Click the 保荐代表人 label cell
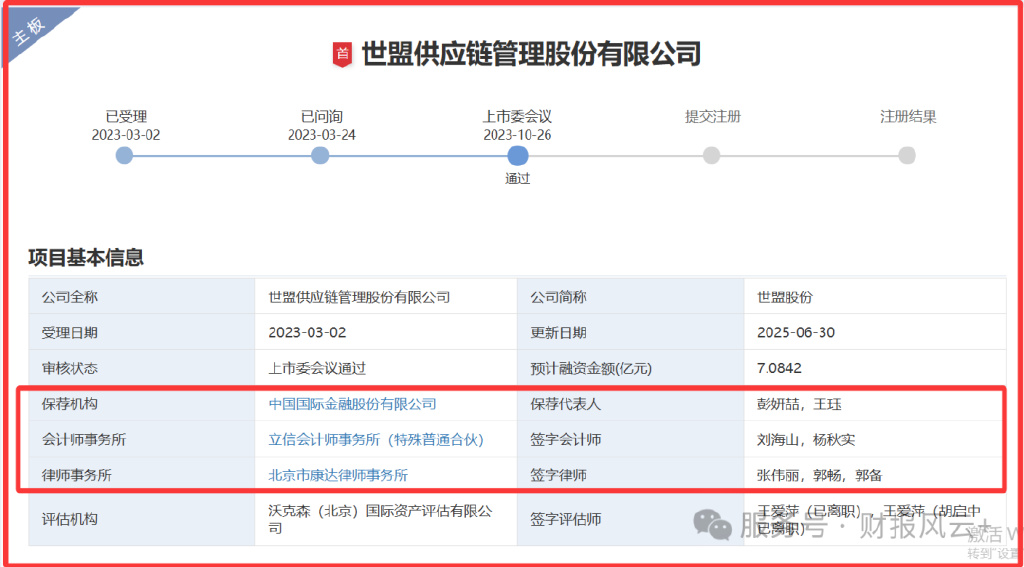This screenshot has width=1024, height=567. (x=630, y=404)
